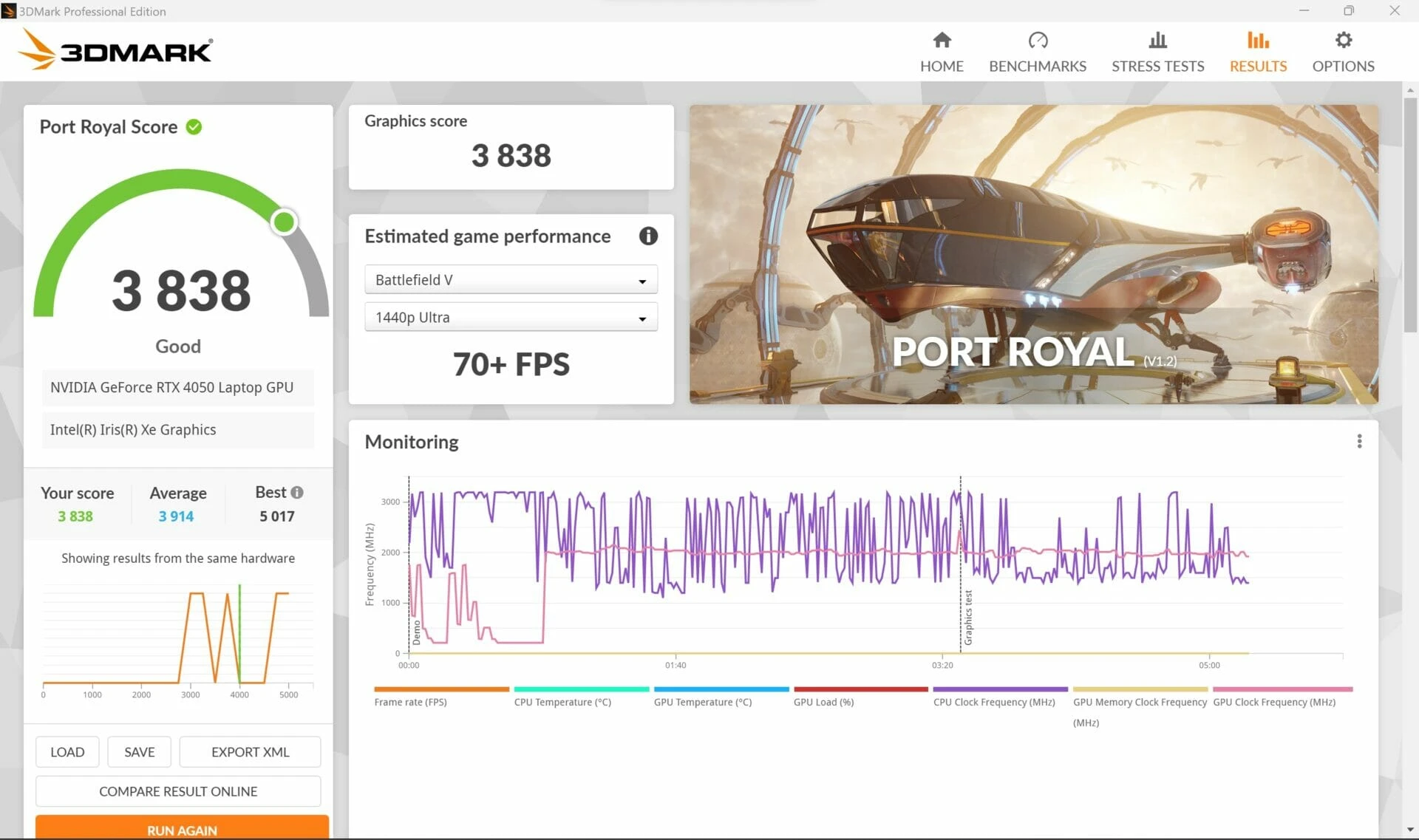This screenshot has height=840, width=1419.
Task: Click the Port Royal benchmark thumbnail image
Action: (1033, 254)
